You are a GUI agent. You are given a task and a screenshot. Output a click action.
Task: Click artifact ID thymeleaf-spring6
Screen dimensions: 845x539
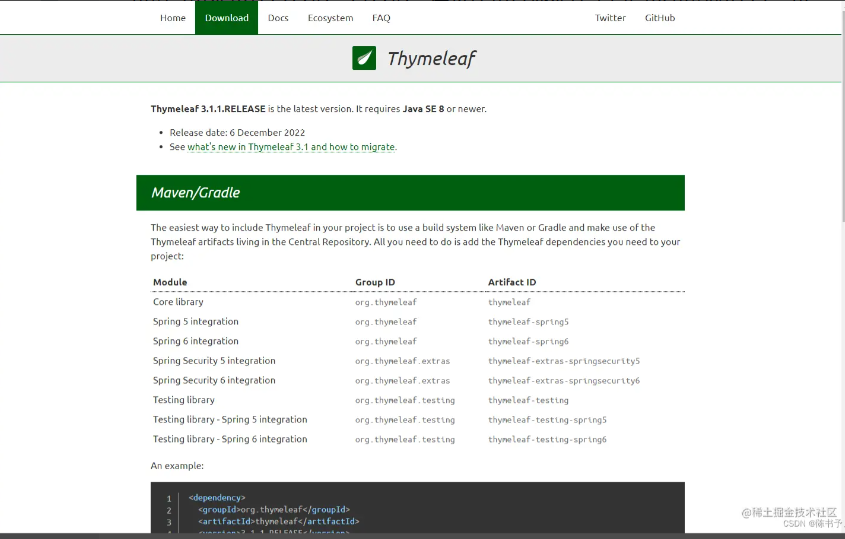point(529,341)
